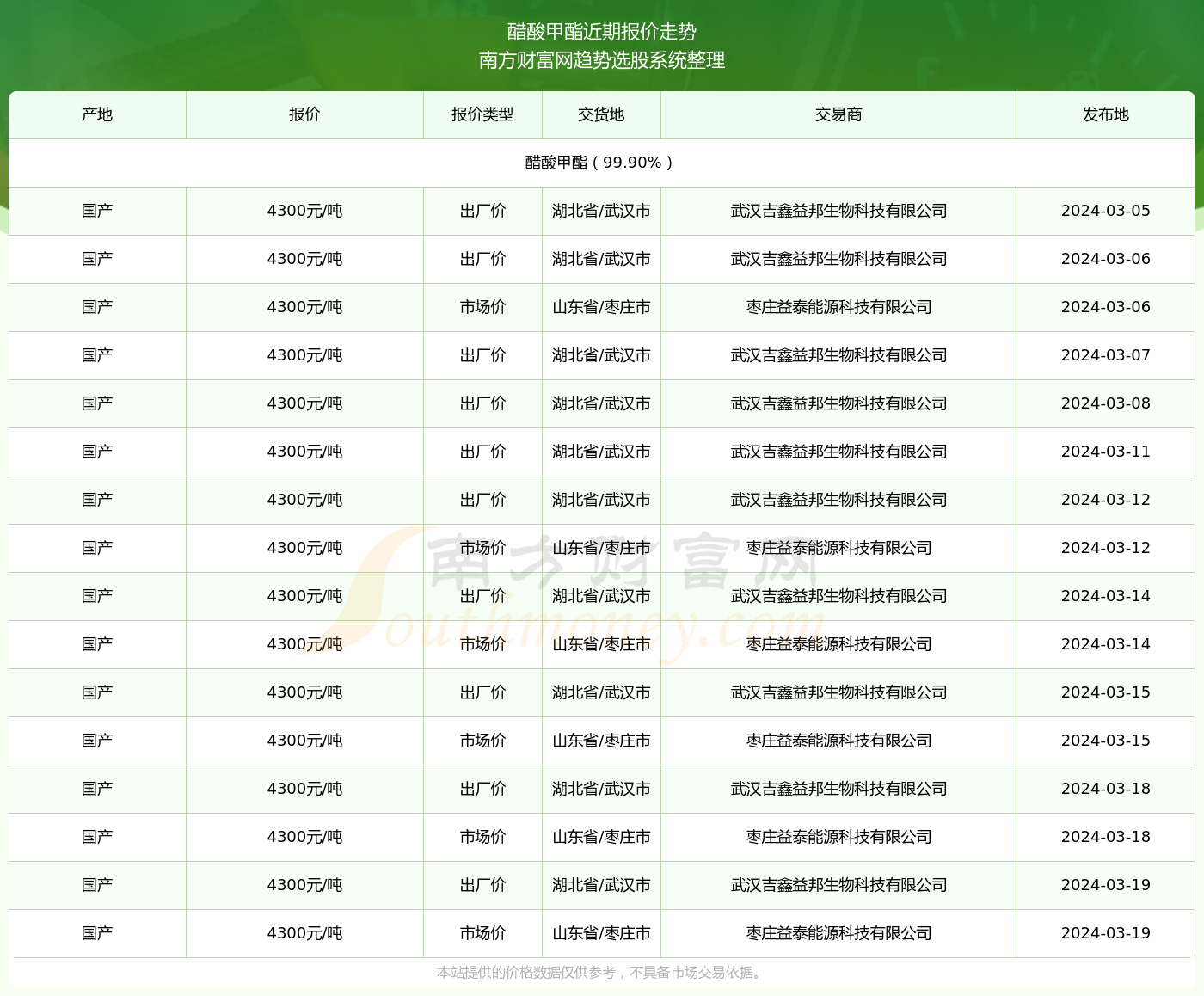Click the 报价类型 column header
Image resolution: width=1204 pixels, height=996 pixels.
(482, 114)
